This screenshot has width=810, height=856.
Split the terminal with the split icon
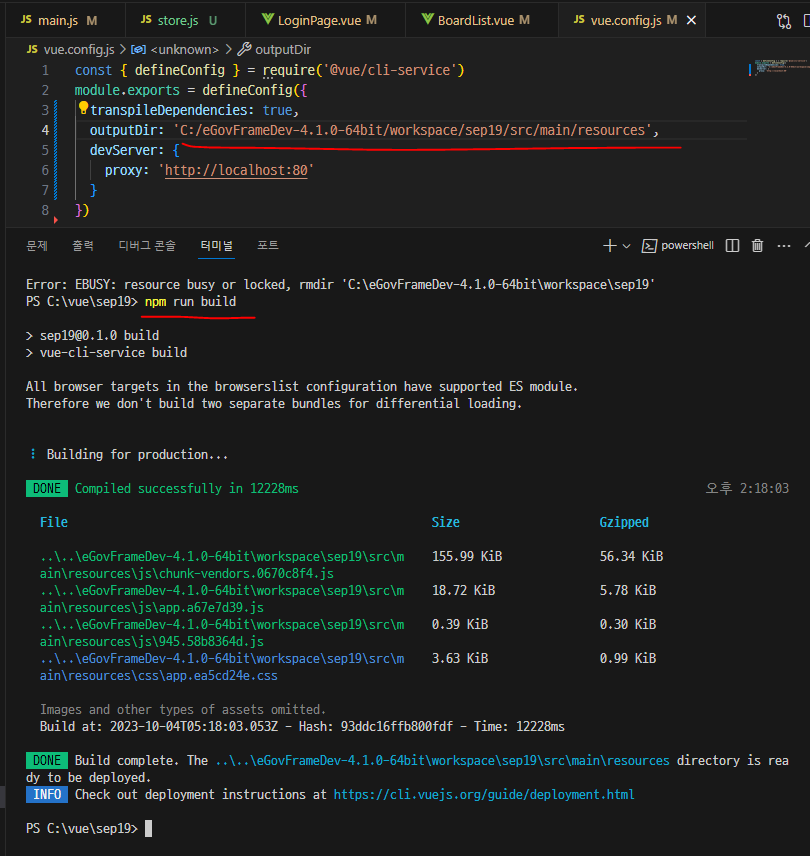(x=732, y=246)
